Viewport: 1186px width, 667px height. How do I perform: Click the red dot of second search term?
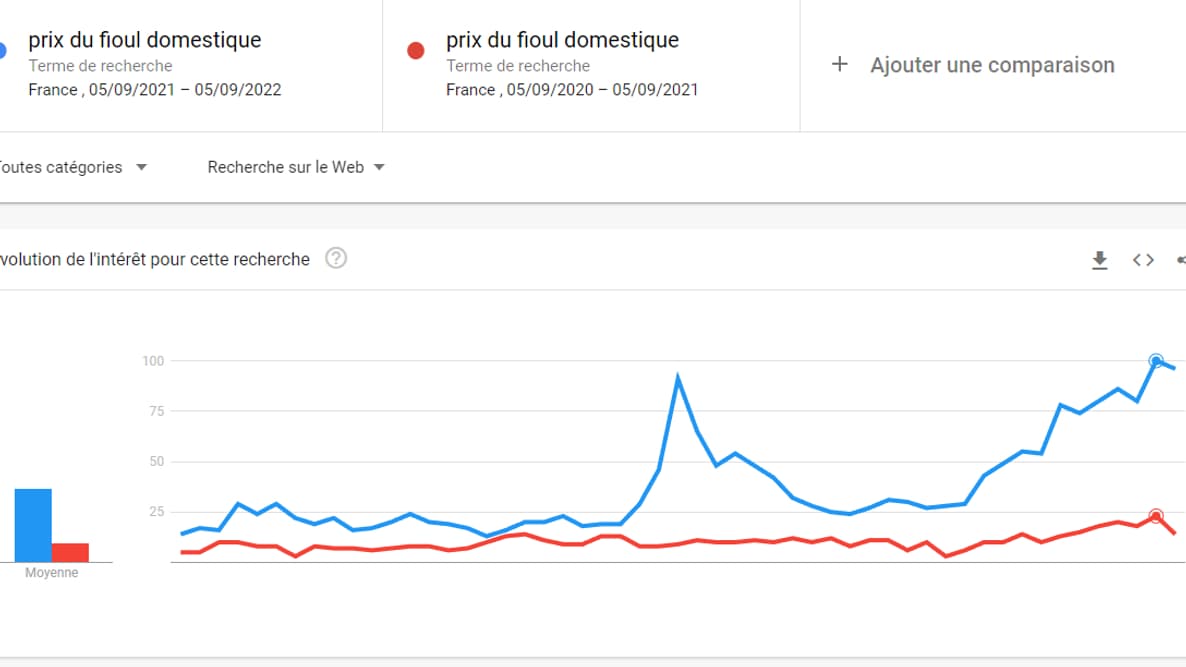pyautogui.click(x=416, y=49)
